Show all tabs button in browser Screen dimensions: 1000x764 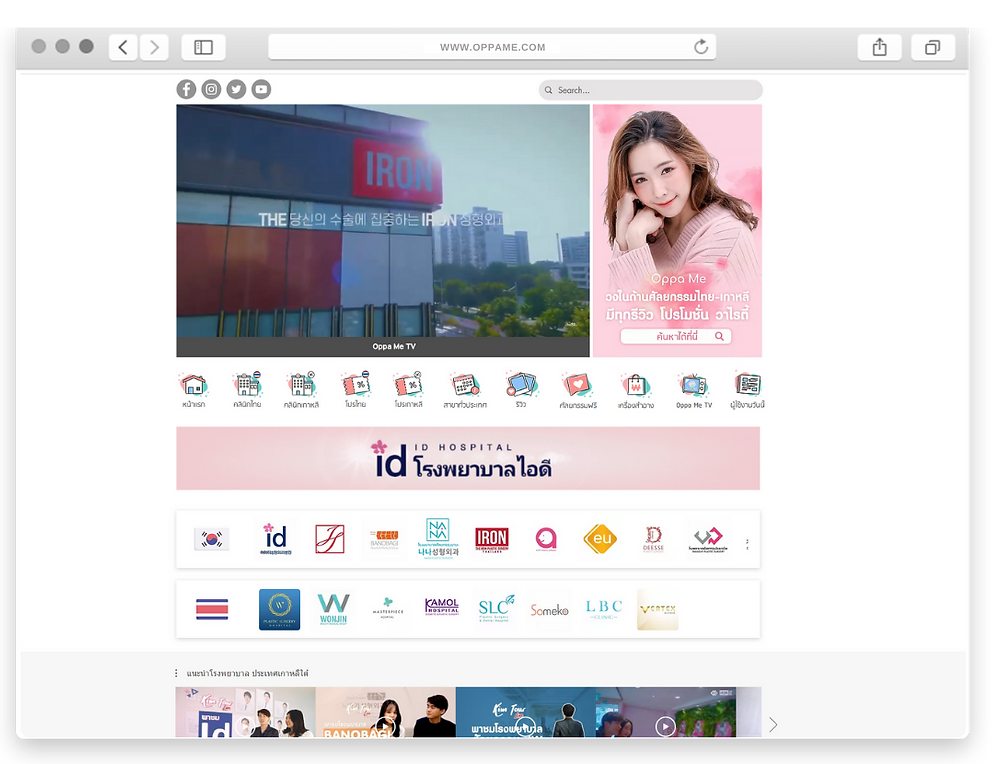932,47
